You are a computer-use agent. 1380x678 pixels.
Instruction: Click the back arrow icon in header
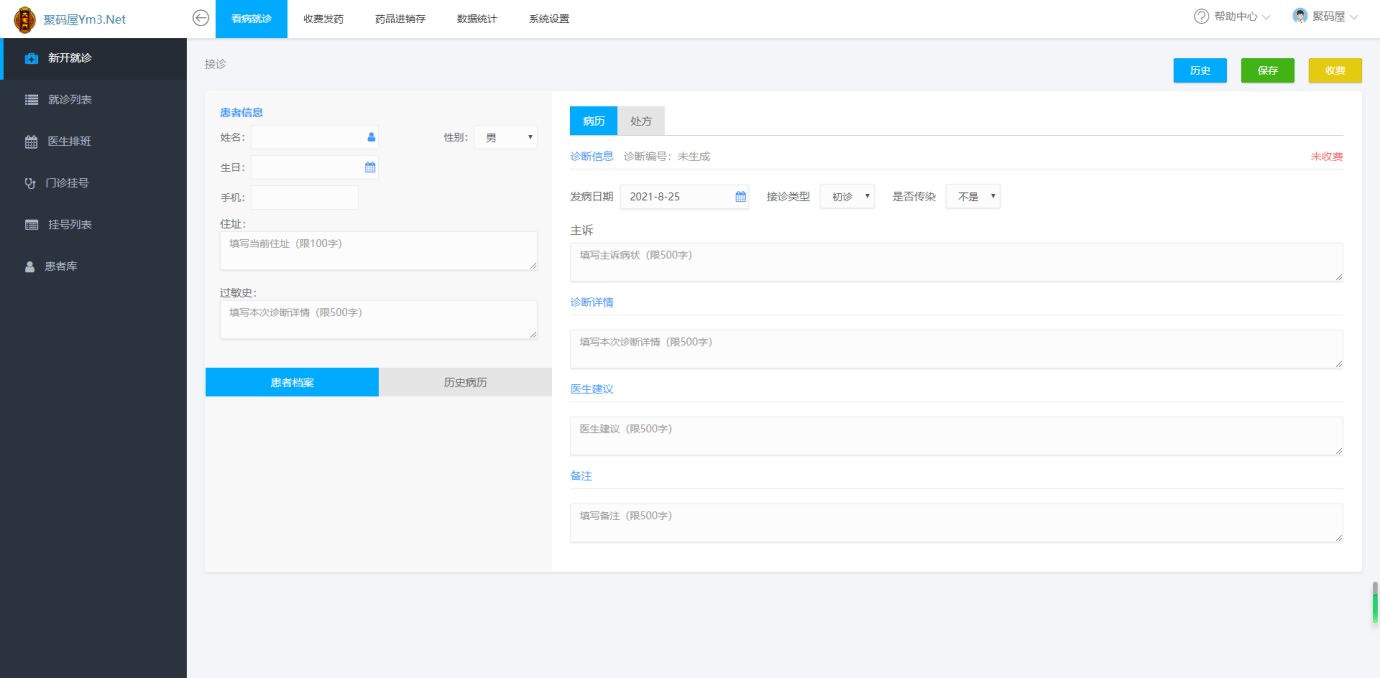click(x=200, y=18)
